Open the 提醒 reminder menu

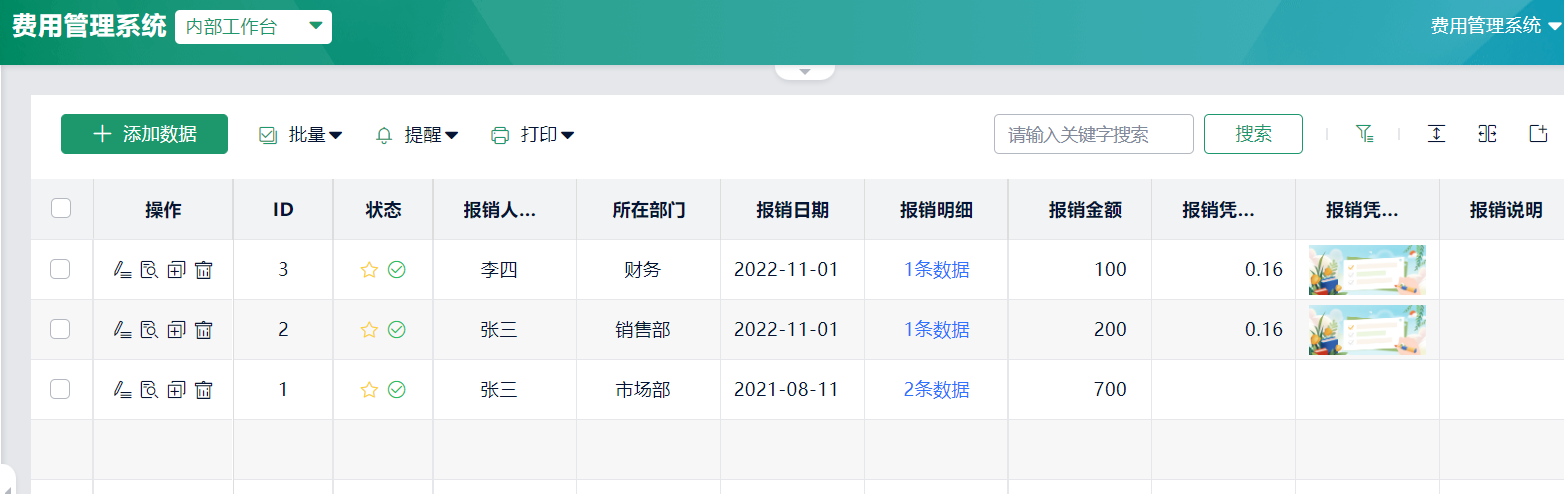[417, 135]
